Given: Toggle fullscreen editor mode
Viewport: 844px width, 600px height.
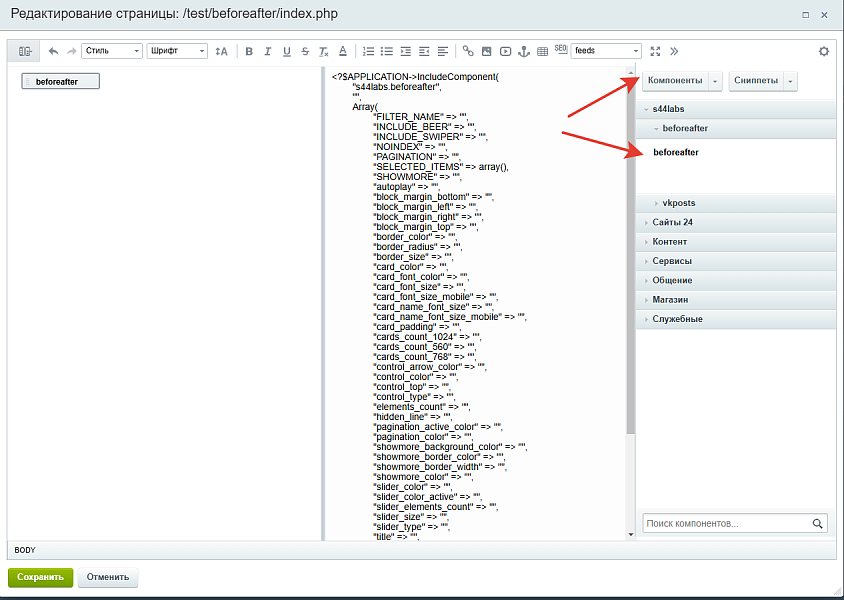Looking at the screenshot, I should 656,51.
